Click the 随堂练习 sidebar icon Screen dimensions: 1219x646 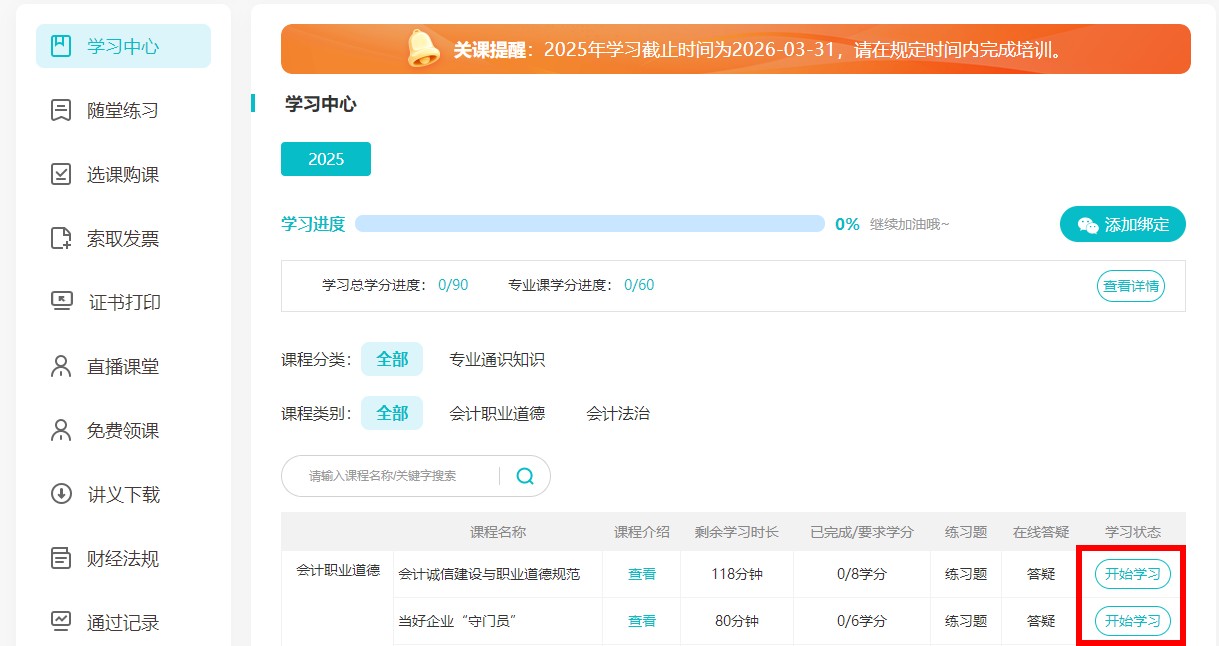coord(61,110)
